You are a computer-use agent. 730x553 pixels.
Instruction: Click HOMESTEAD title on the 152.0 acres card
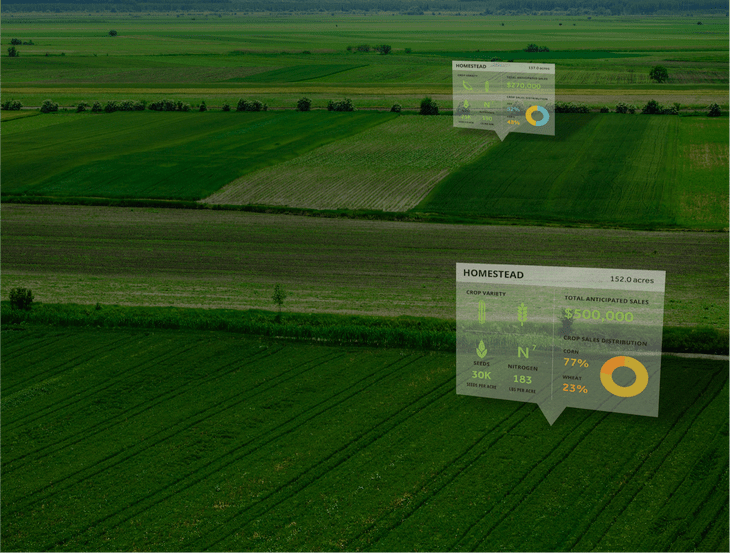pos(493,274)
